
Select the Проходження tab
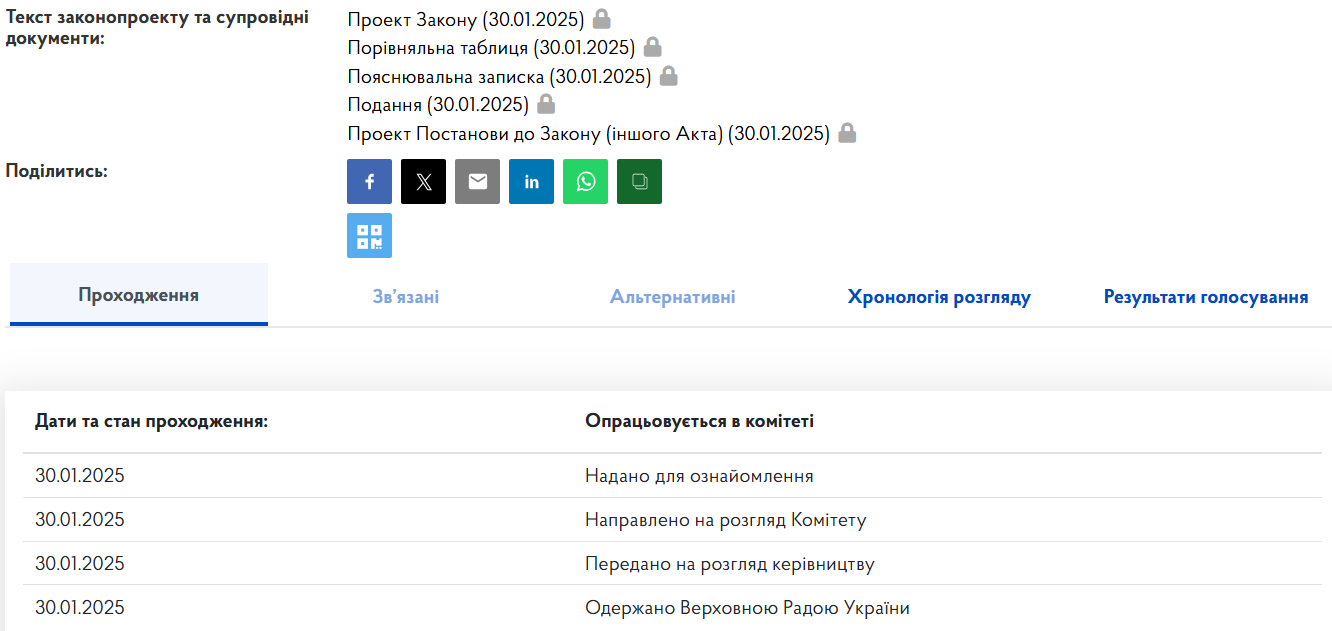[138, 295]
